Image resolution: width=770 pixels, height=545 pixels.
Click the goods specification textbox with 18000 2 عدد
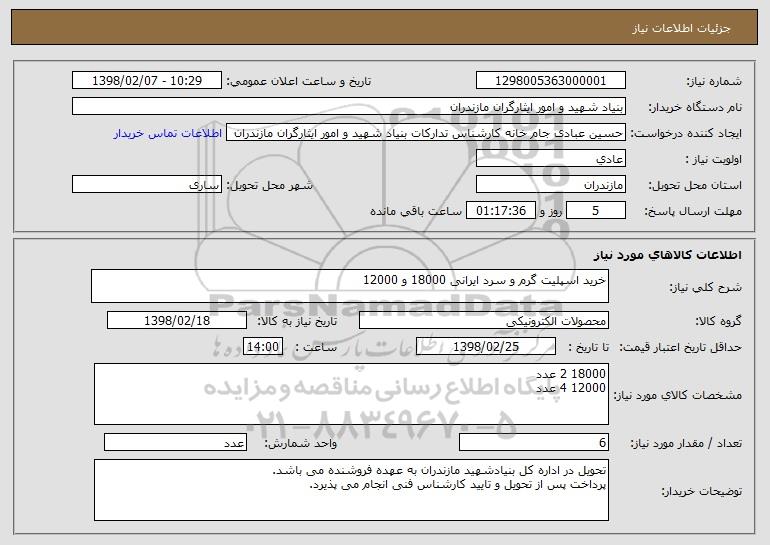[x=351, y=394]
